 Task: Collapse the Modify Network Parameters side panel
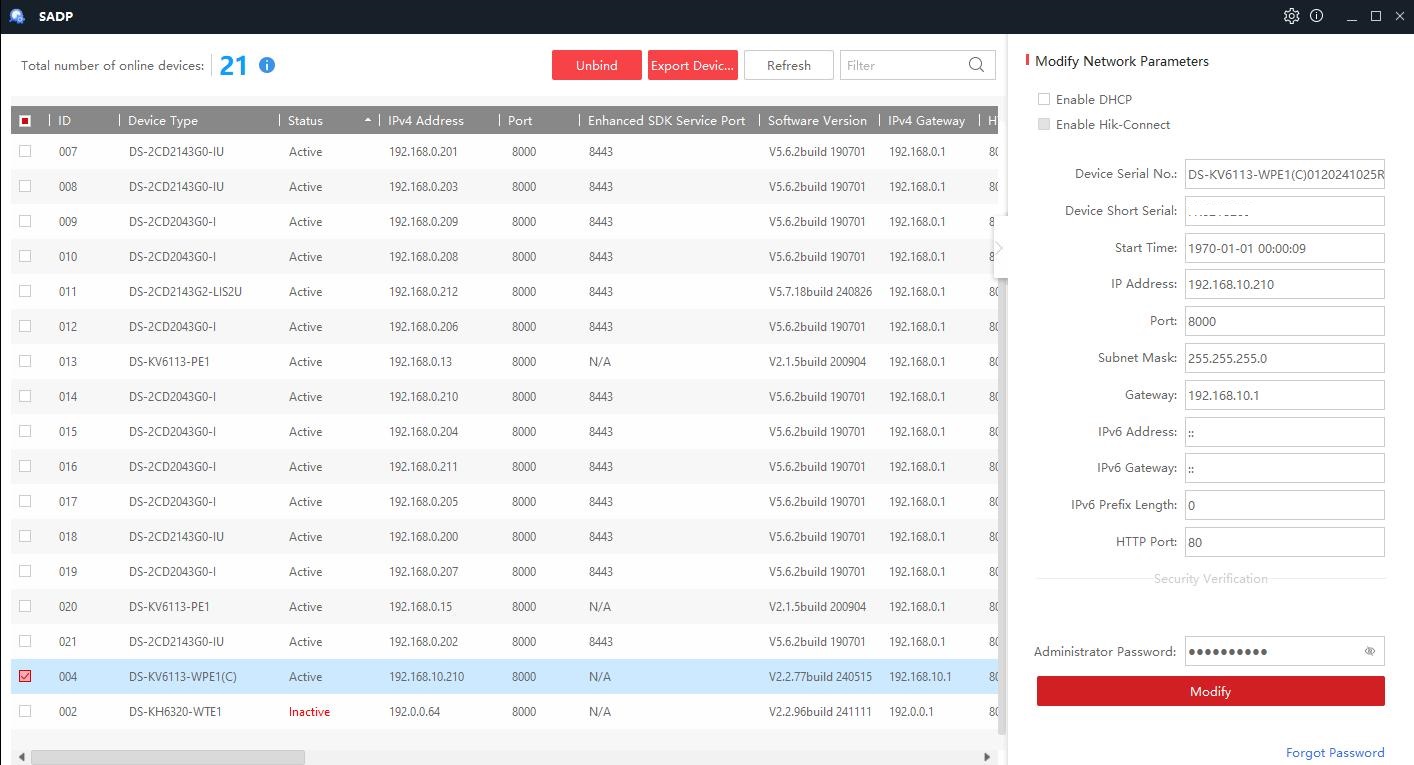point(999,248)
